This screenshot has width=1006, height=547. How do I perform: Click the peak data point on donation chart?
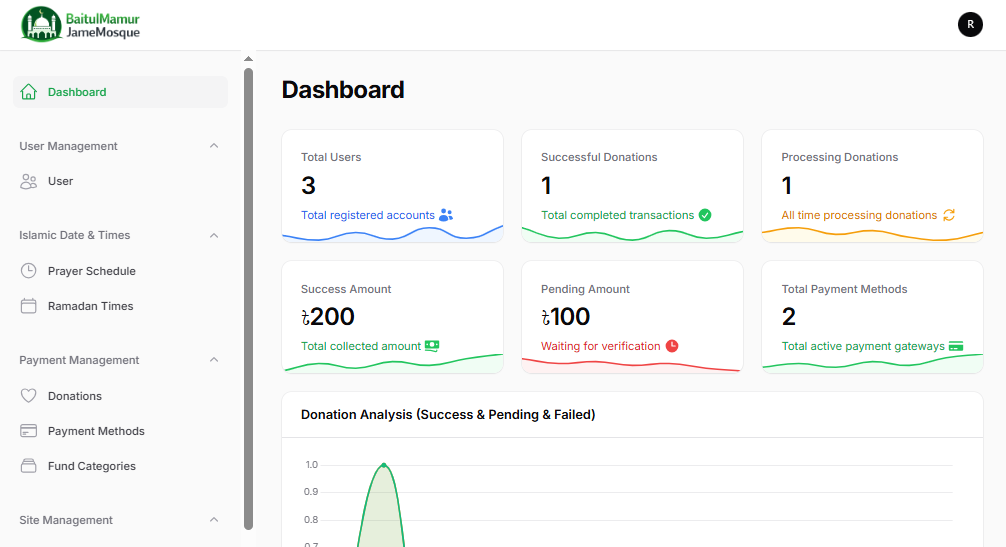383,465
